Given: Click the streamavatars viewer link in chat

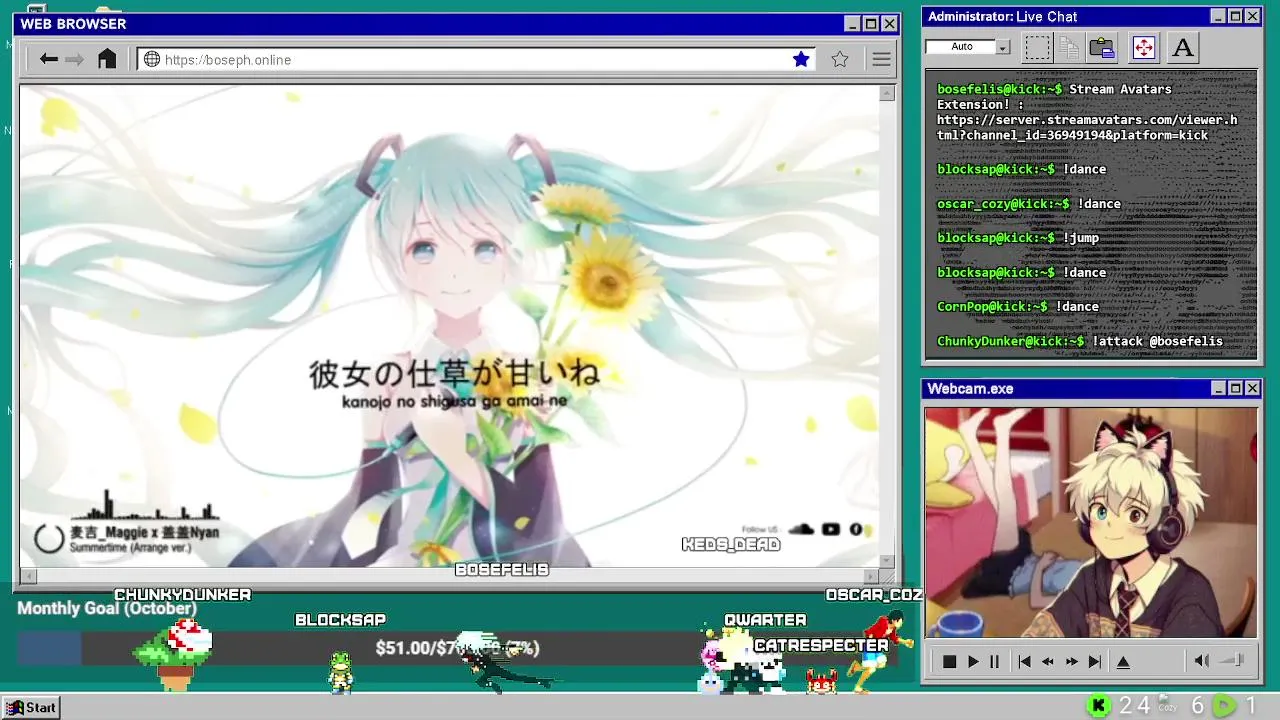Looking at the screenshot, I should pyautogui.click(x=1087, y=127).
